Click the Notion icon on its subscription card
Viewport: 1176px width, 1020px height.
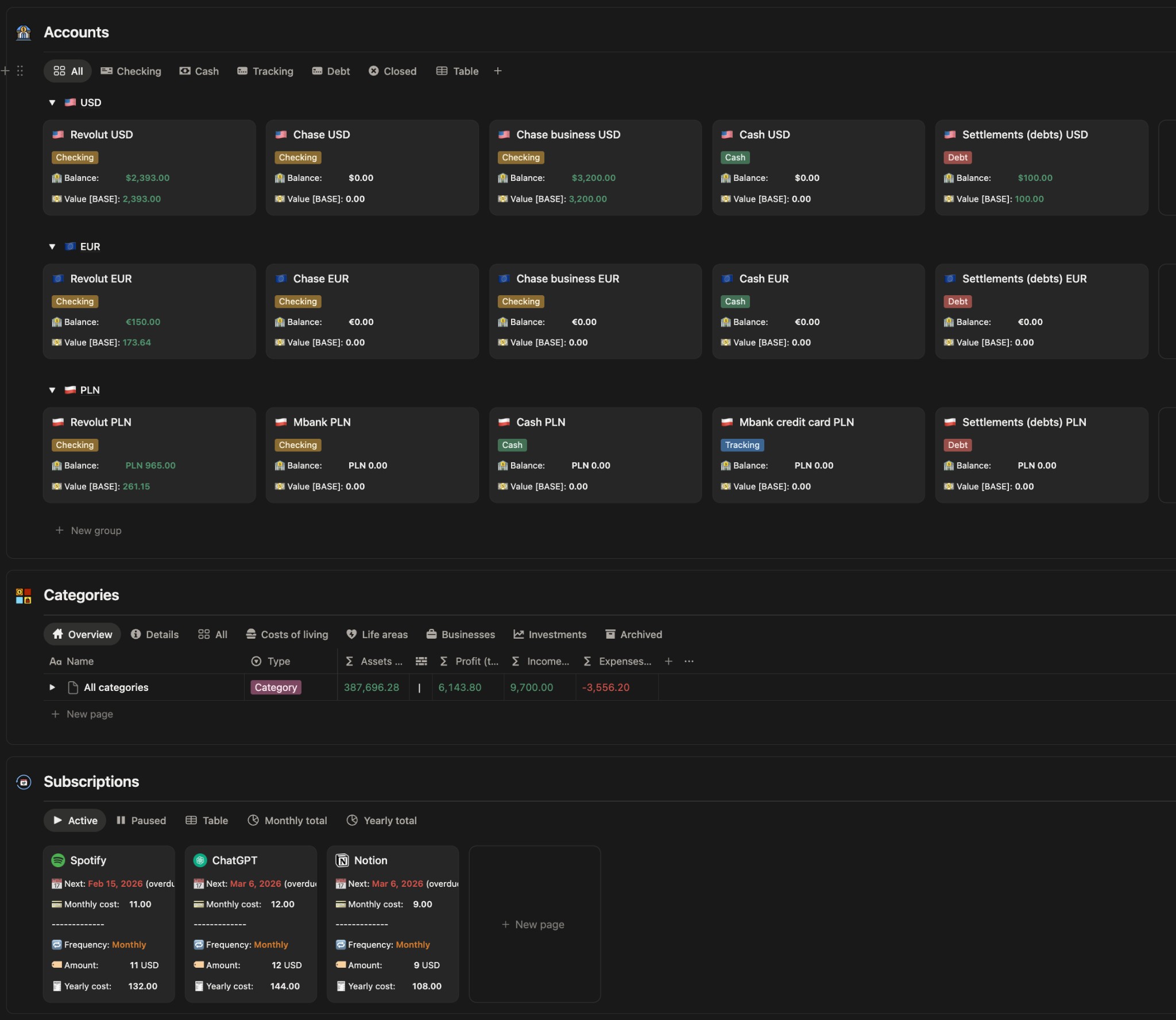341,860
